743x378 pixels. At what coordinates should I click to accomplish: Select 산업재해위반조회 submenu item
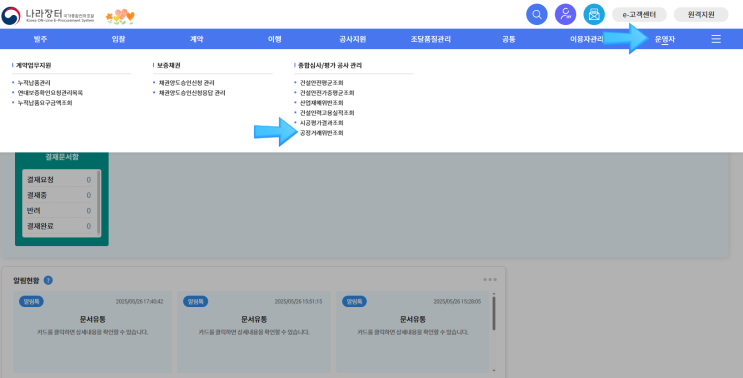pos(322,103)
